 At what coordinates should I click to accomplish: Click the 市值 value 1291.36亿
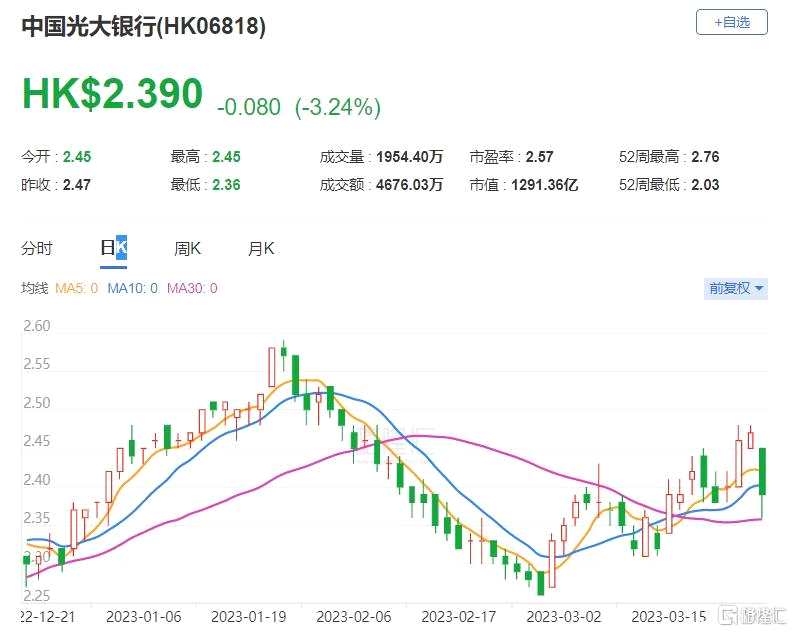coord(545,185)
